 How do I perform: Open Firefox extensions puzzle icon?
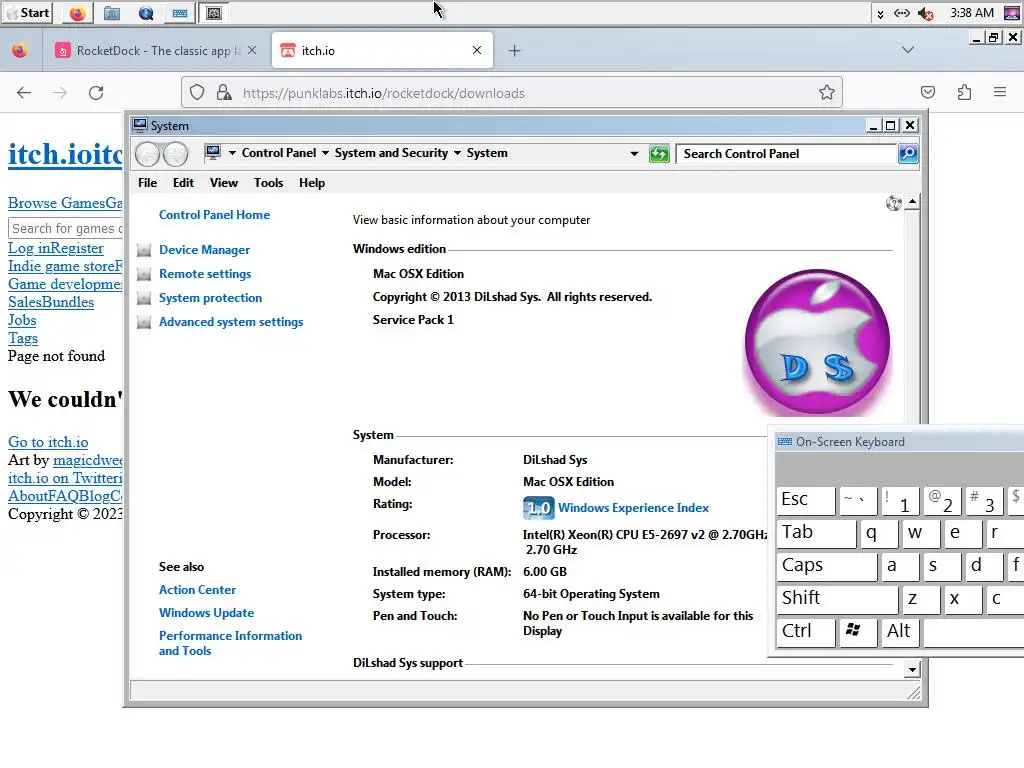[x=964, y=93]
